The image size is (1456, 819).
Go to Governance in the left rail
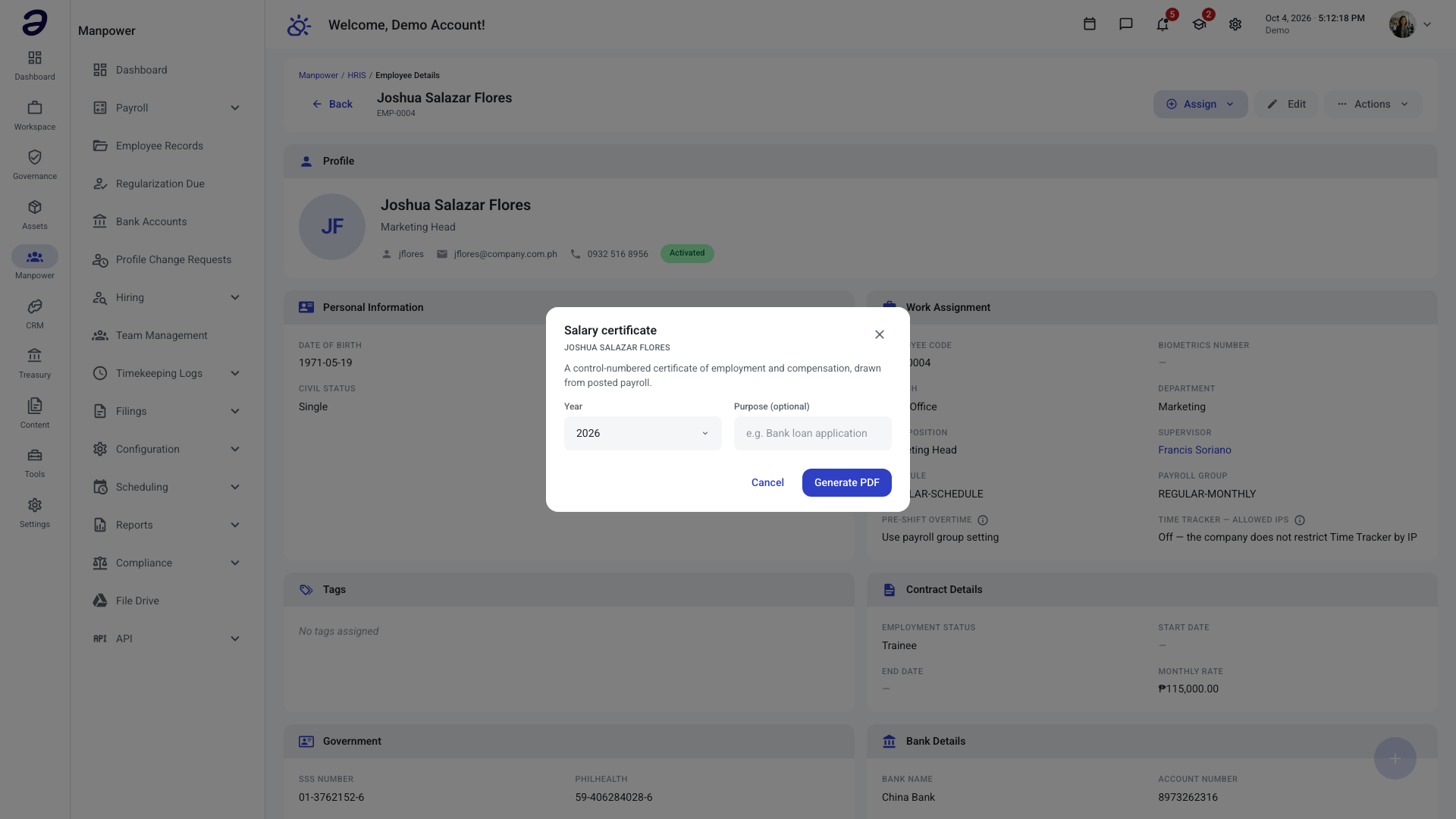[35, 165]
